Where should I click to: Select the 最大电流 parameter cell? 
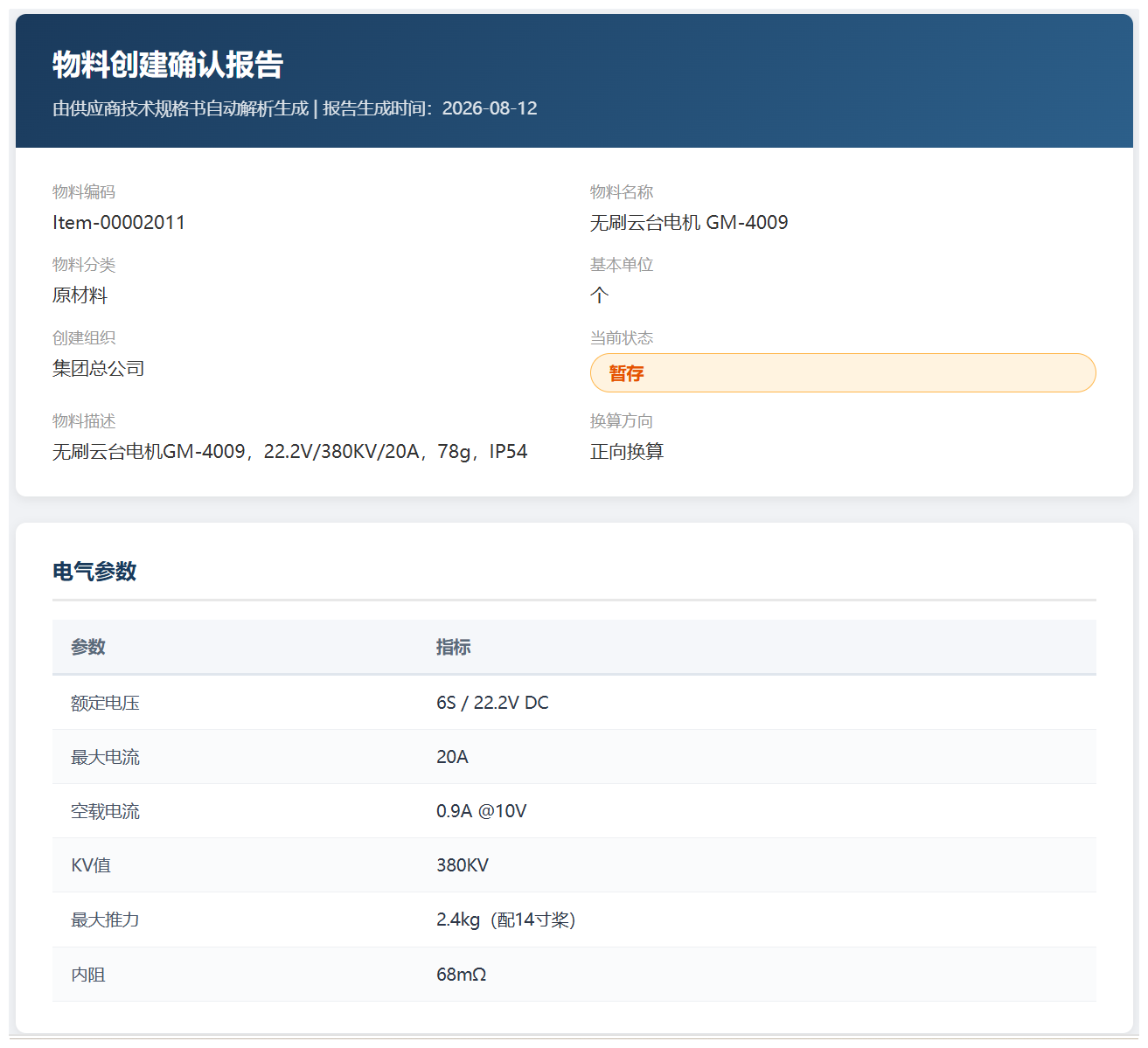coord(235,757)
